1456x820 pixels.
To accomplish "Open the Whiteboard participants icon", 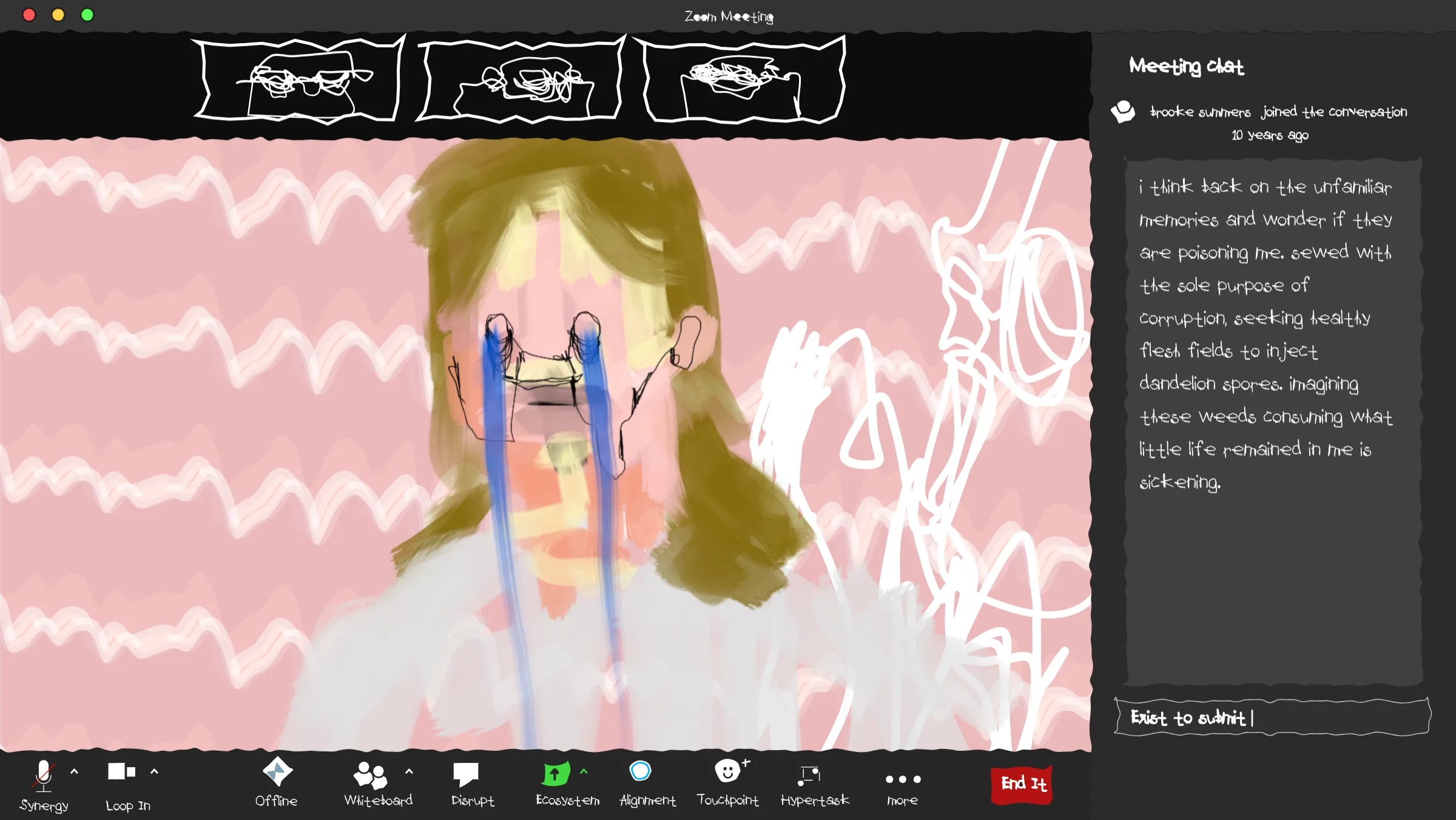I will (370, 775).
